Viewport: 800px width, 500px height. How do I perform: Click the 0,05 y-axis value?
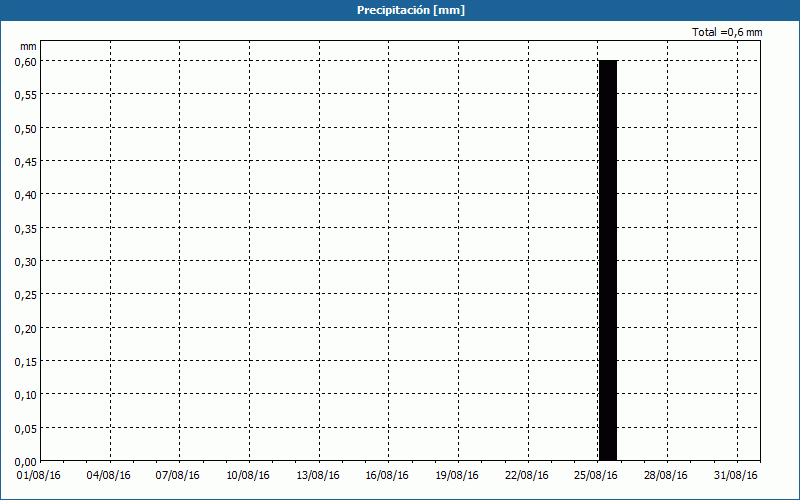pyautogui.click(x=26, y=429)
